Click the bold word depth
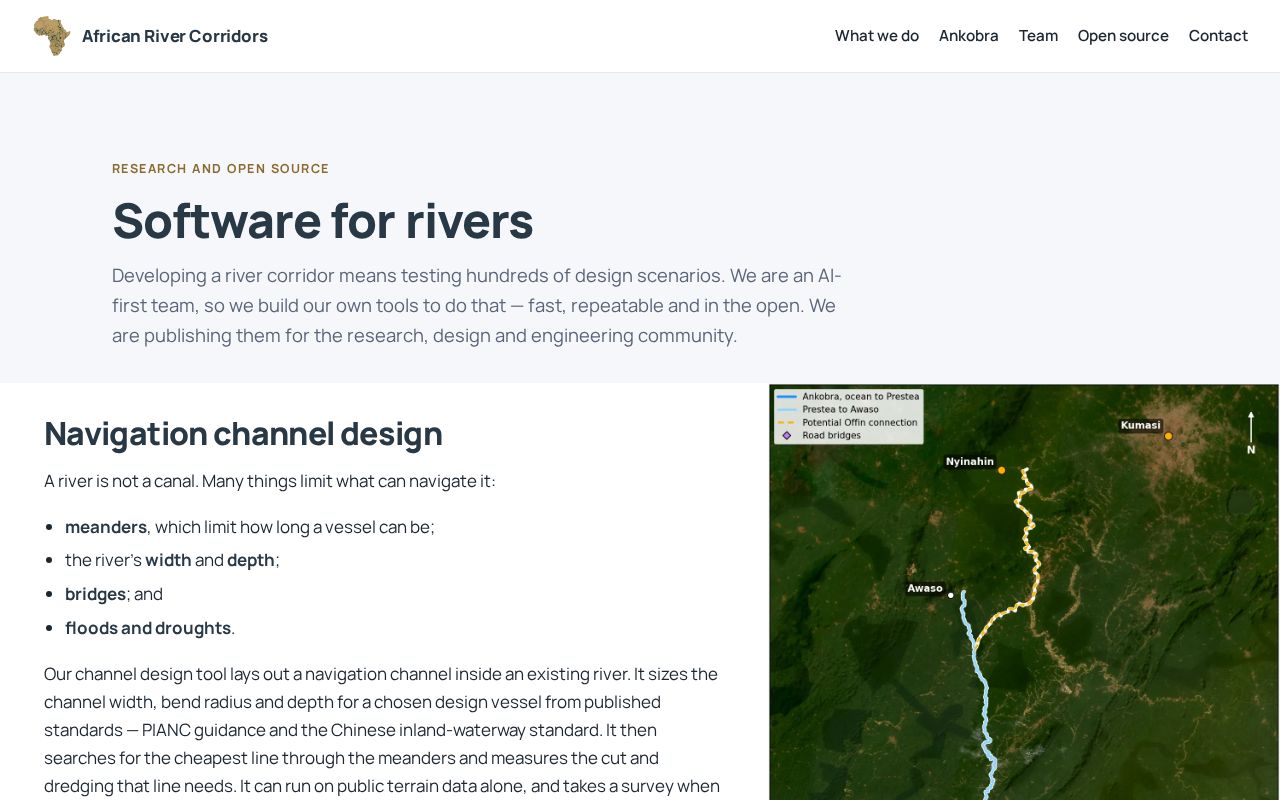Viewport: 1280px width, 800px height. pos(251,560)
